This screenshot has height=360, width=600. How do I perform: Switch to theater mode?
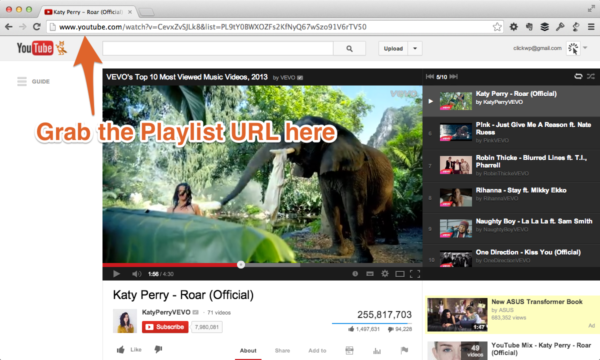(400, 274)
